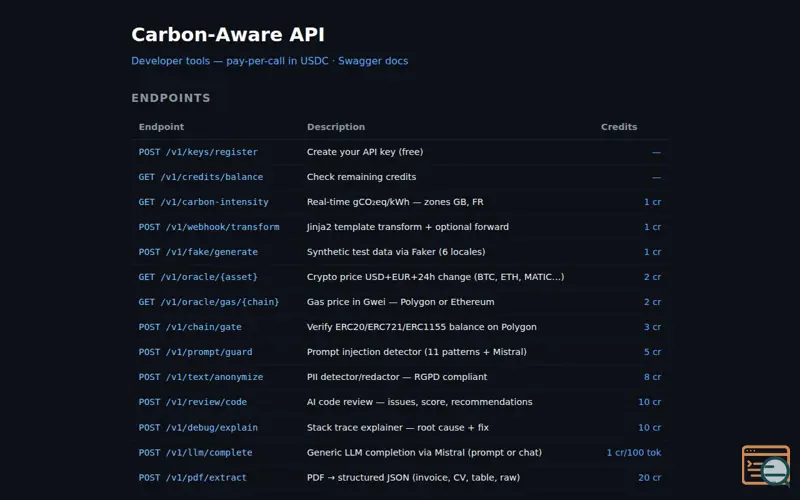Click '1 cr' in the webhook/transform row
Screen dimensions: 800x500
coord(652,227)
